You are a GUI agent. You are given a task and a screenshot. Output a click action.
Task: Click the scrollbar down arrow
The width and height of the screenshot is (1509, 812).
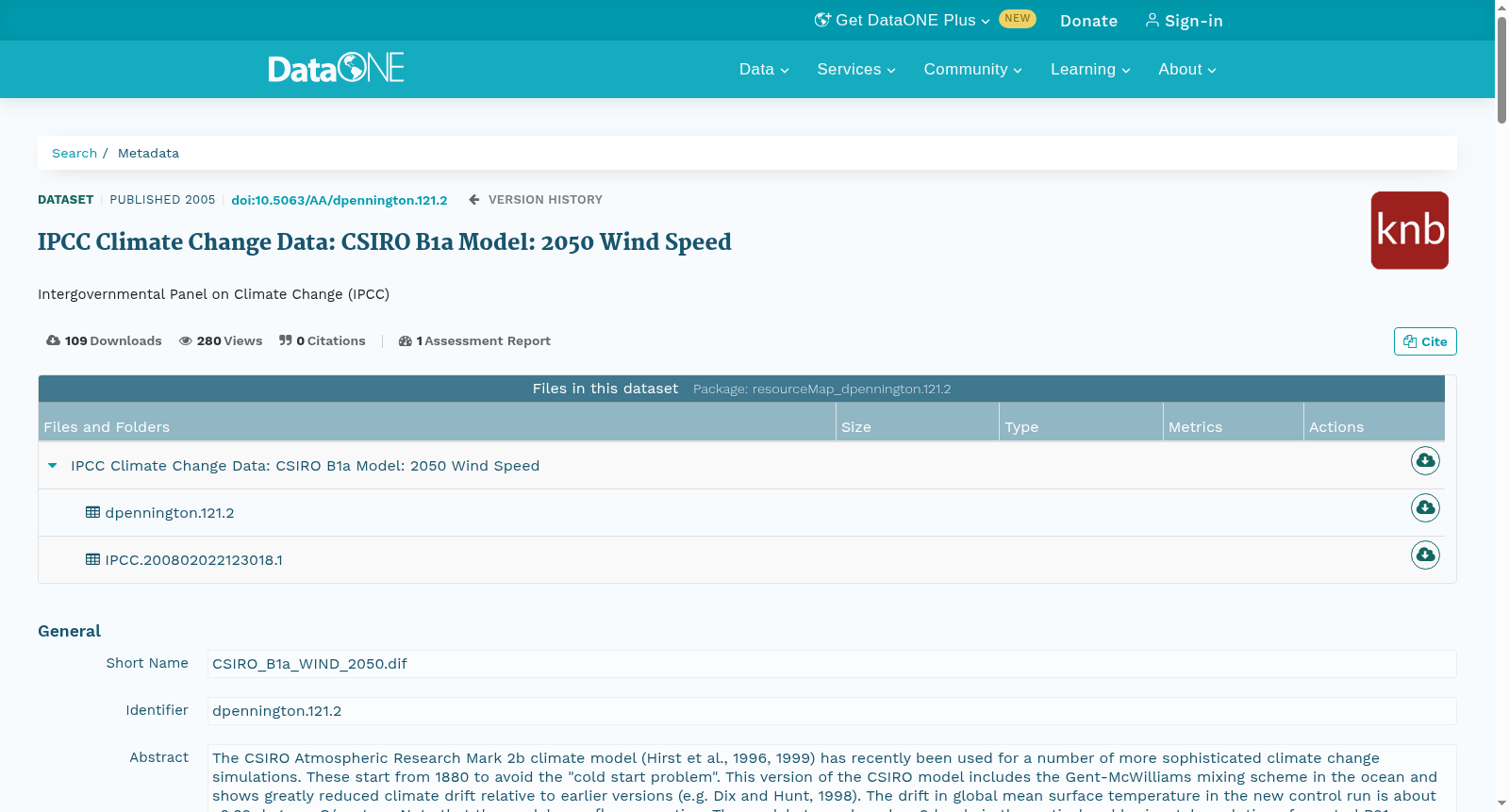tap(1501, 804)
